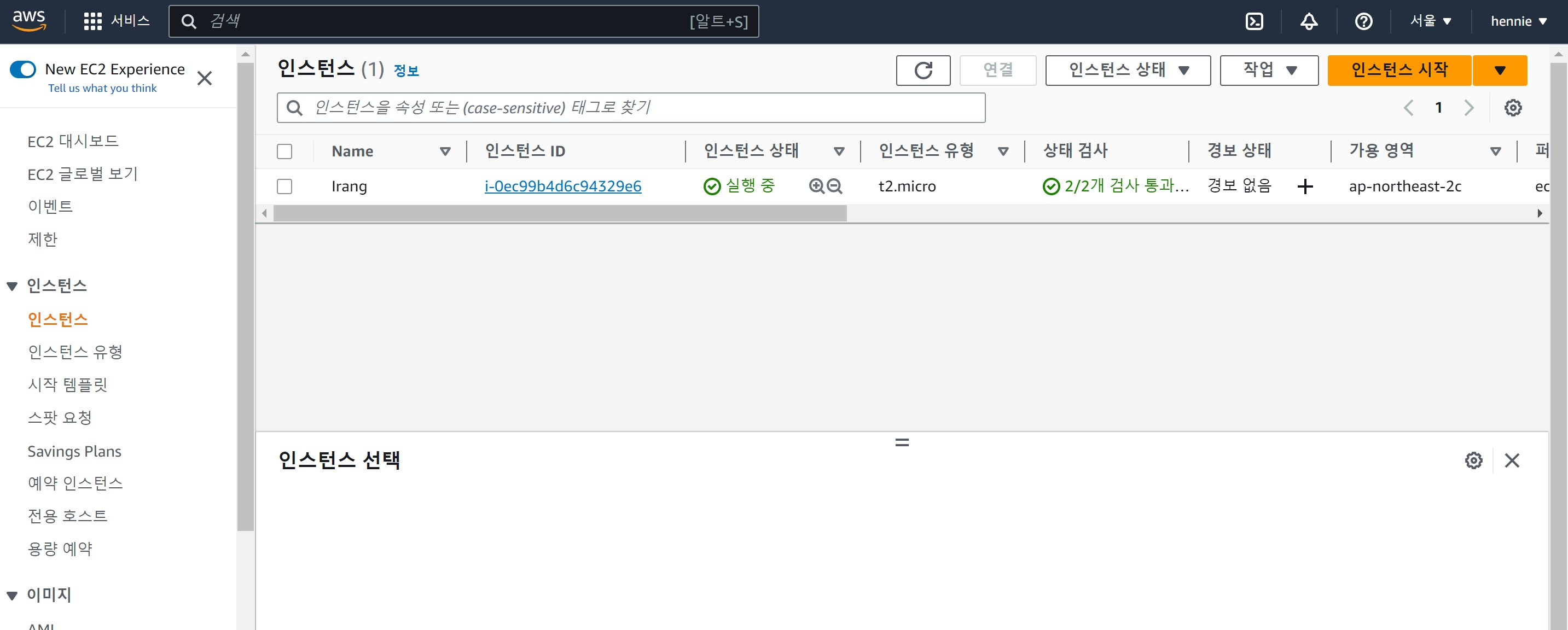Expand the 작업 actions dropdown

coord(1269,71)
